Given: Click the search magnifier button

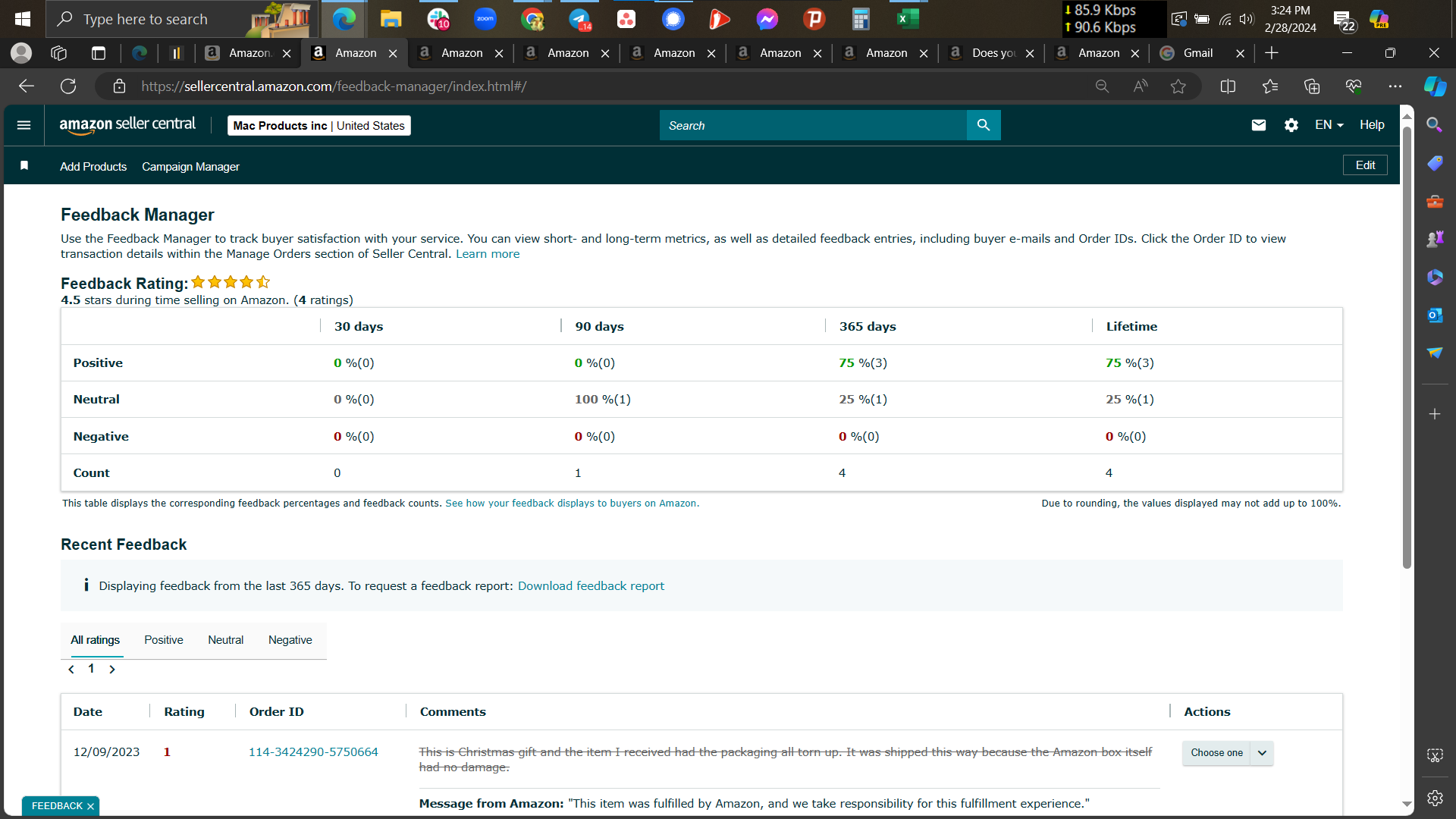Looking at the screenshot, I should 984,125.
